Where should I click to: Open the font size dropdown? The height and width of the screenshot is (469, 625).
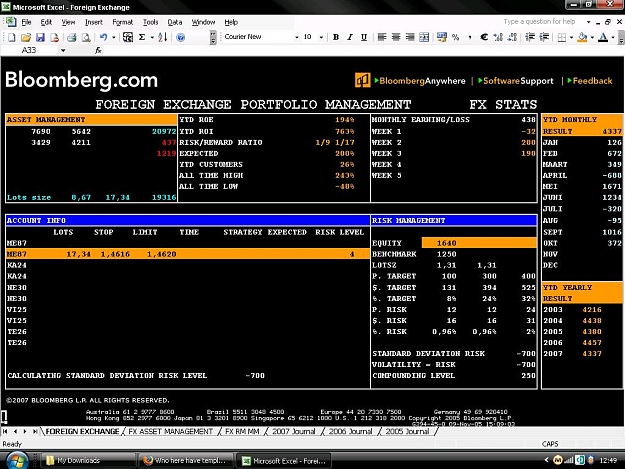(321, 37)
